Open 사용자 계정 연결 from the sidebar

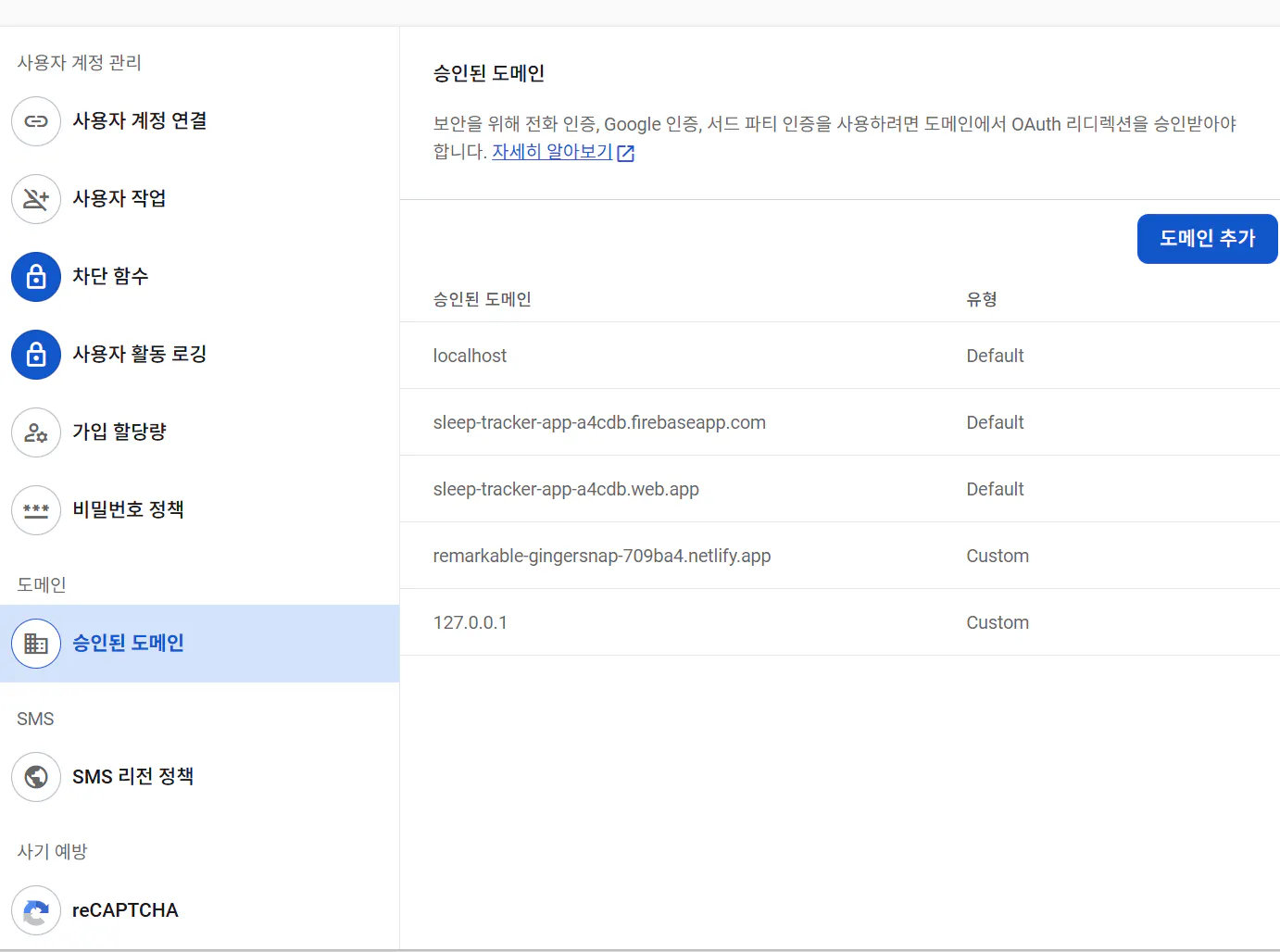[x=141, y=120]
